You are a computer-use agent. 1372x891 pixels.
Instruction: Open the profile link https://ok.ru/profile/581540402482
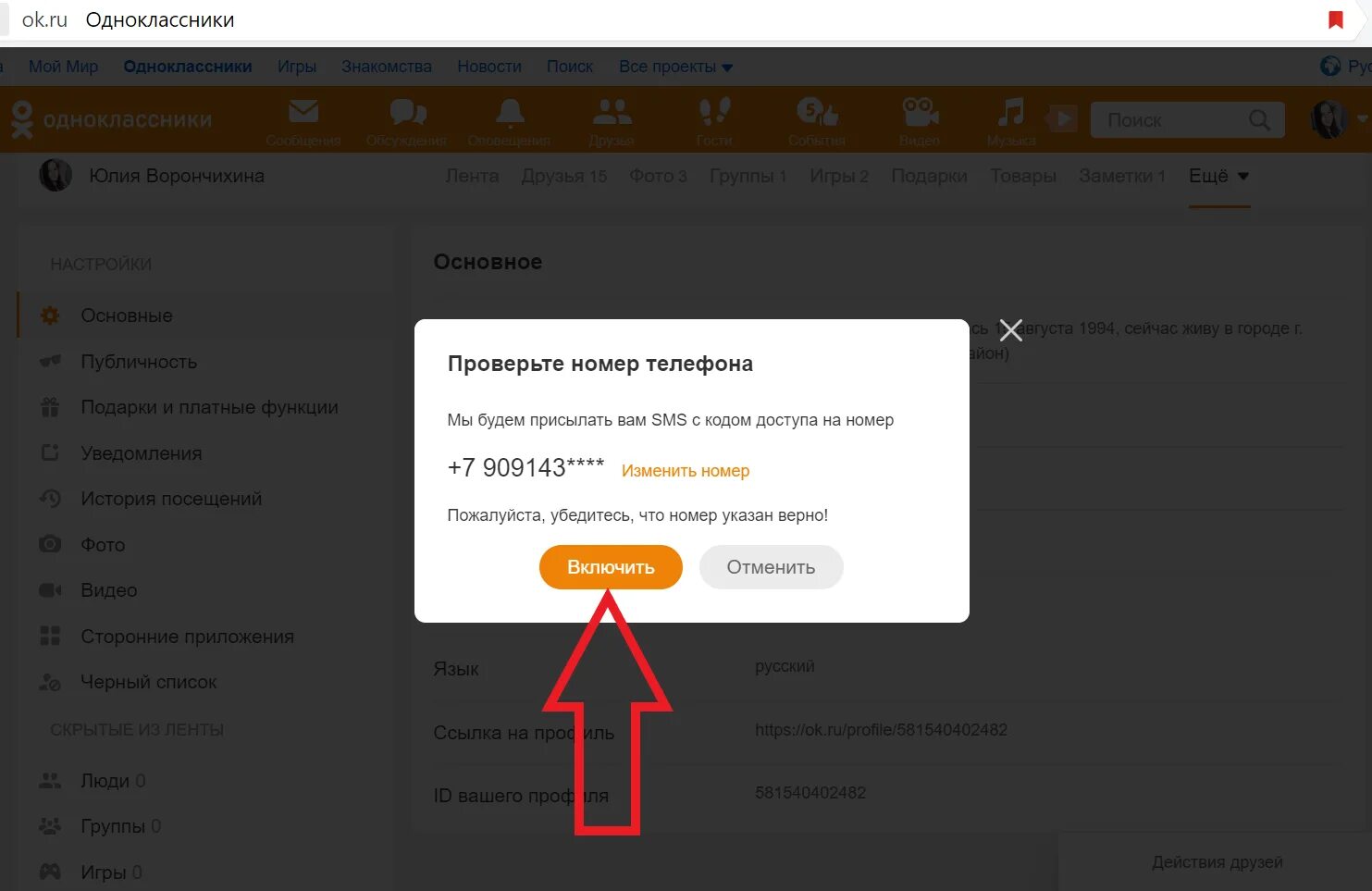881,730
